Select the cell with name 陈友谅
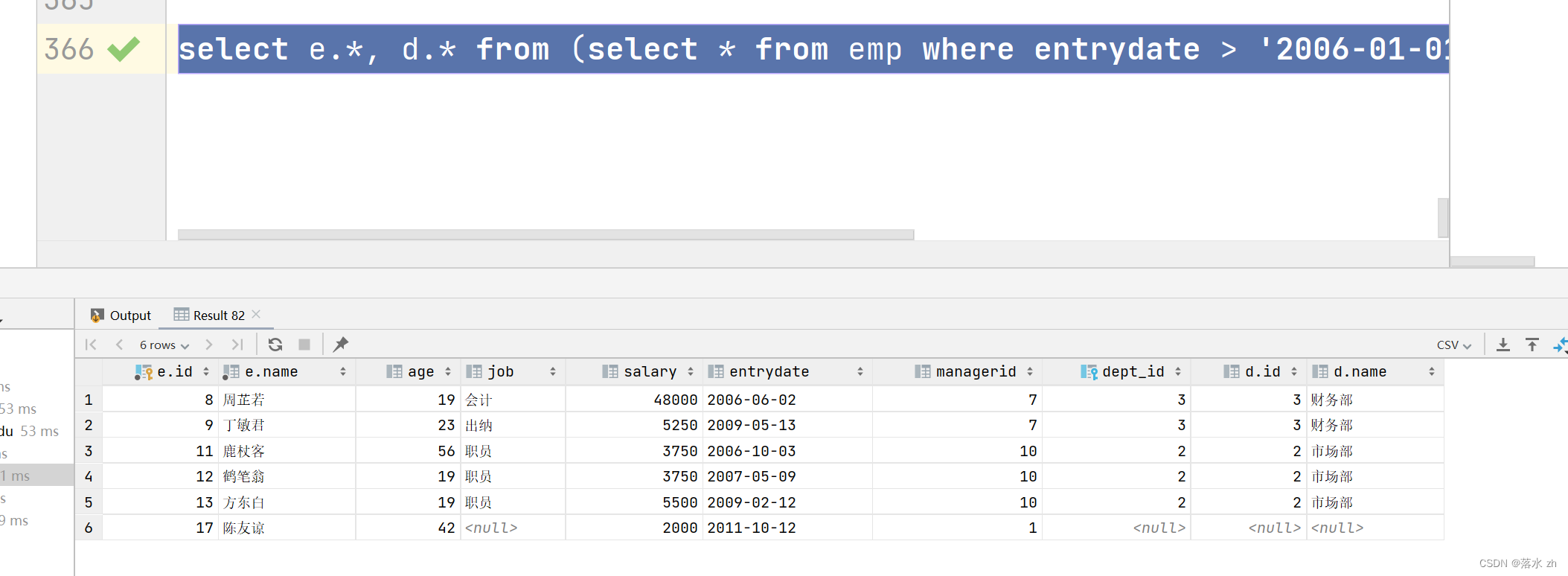This screenshot has width=1568, height=576. pyautogui.click(x=287, y=528)
